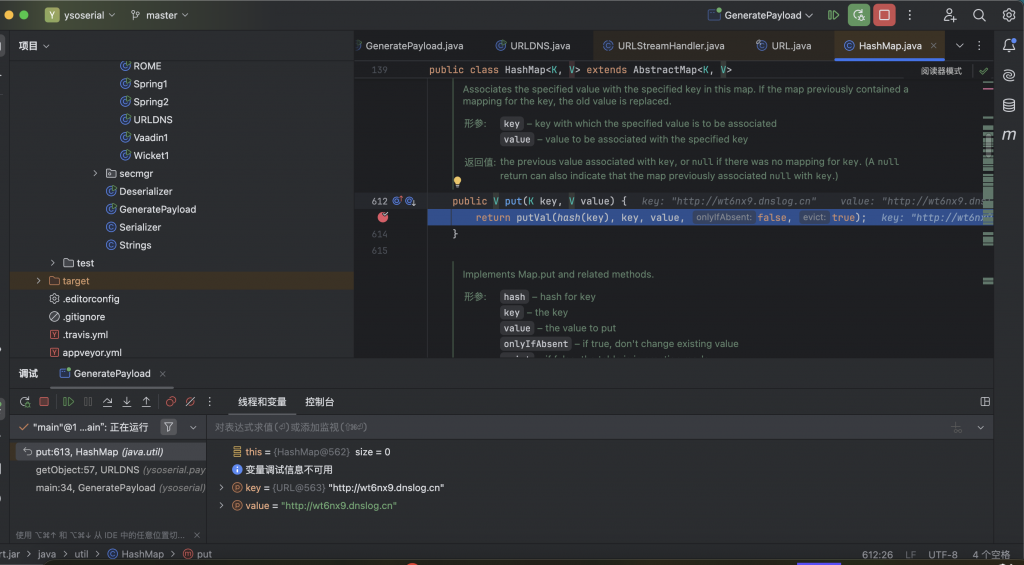Open the master branch dropdown
Screen dimensions: 1024x565
point(159,15)
